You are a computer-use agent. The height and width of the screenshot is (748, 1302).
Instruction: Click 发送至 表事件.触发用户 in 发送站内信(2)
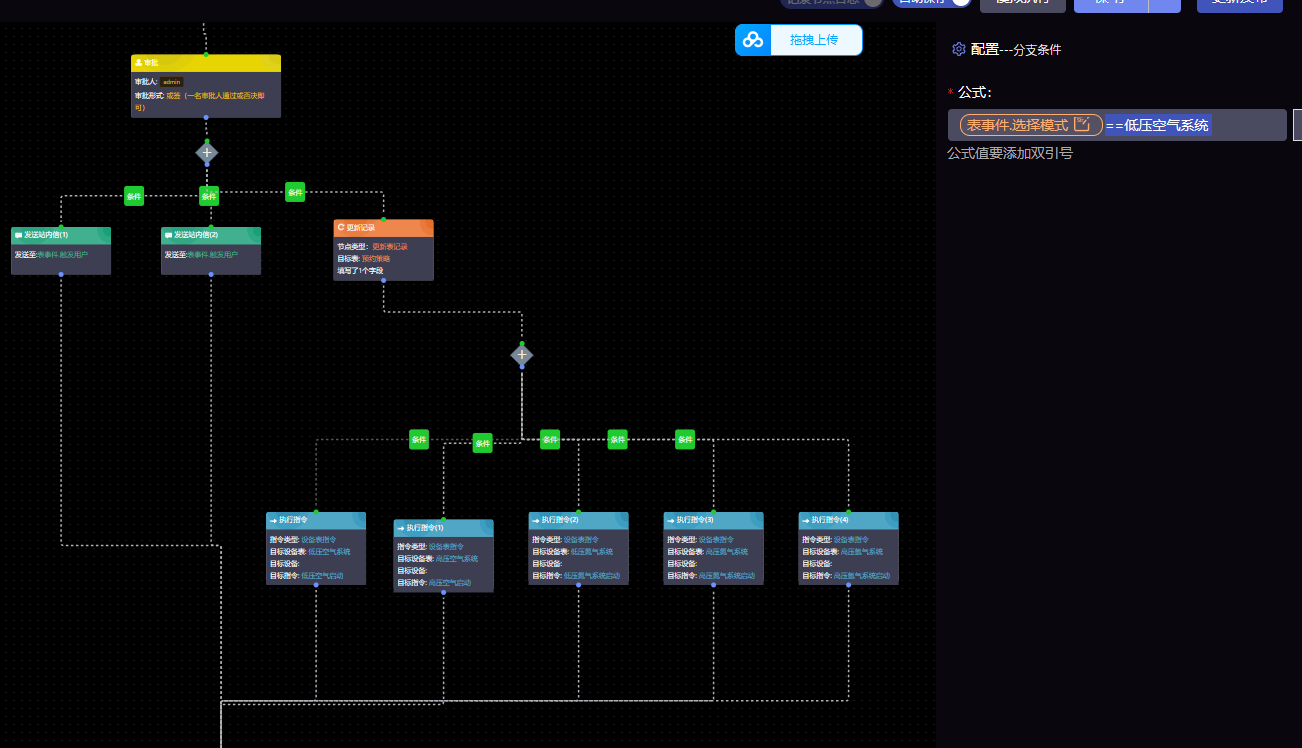pos(201,255)
